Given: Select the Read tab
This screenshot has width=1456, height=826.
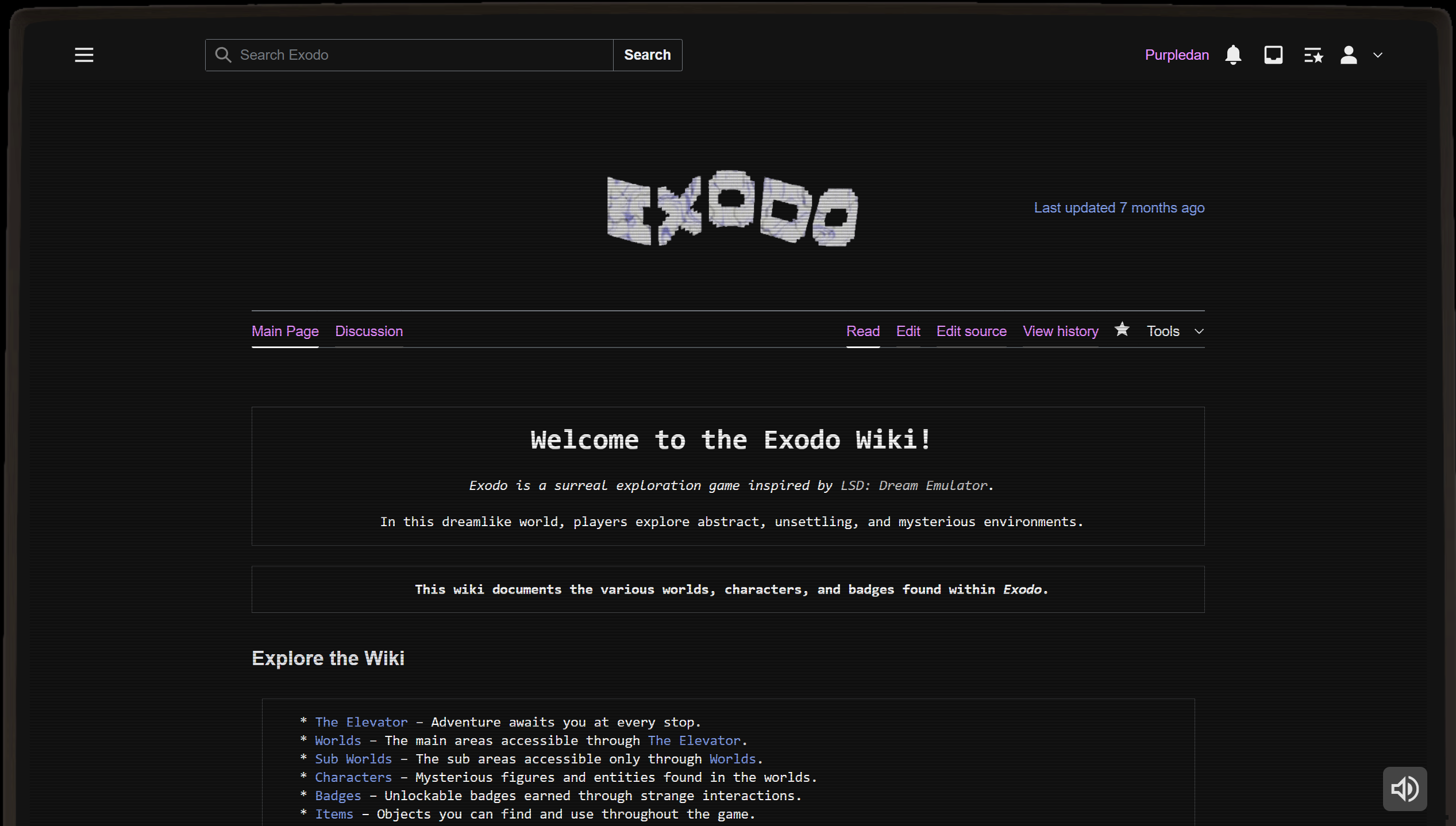Looking at the screenshot, I should (863, 331).
